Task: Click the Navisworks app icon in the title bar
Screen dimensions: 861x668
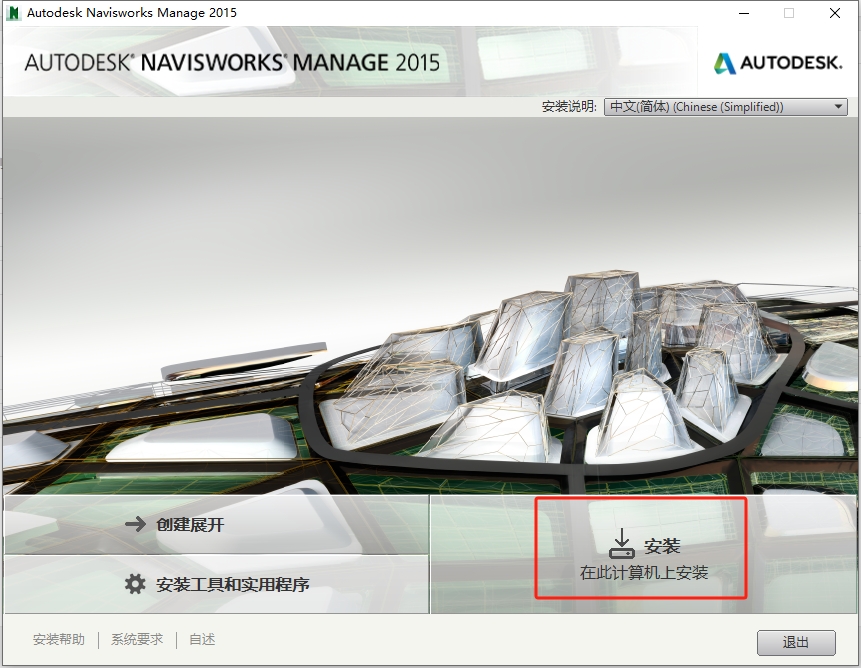Action: point(13,13)
